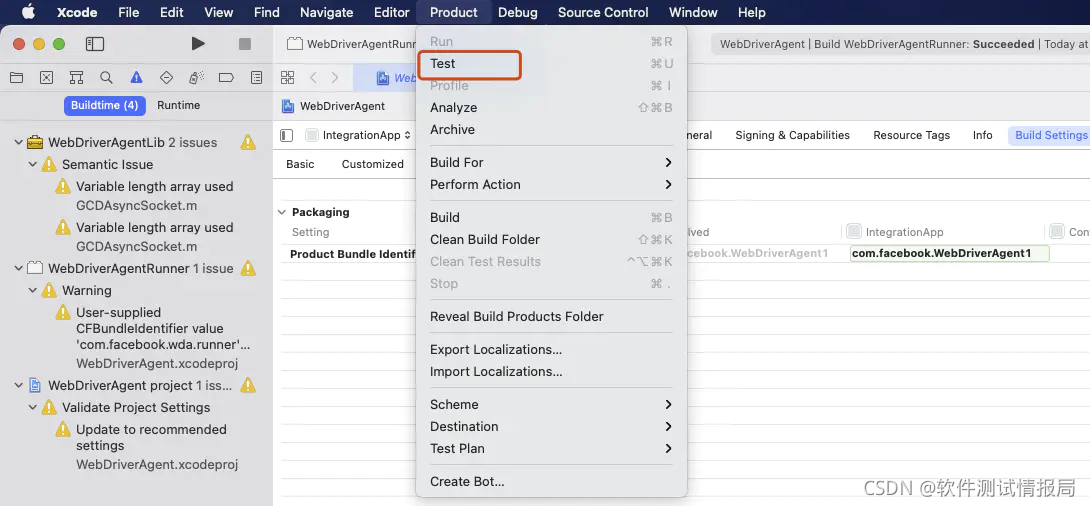This screenshot has width=1090, height=506.
Task: Go forward with the editor forward chevron
Action: (335, 77)
